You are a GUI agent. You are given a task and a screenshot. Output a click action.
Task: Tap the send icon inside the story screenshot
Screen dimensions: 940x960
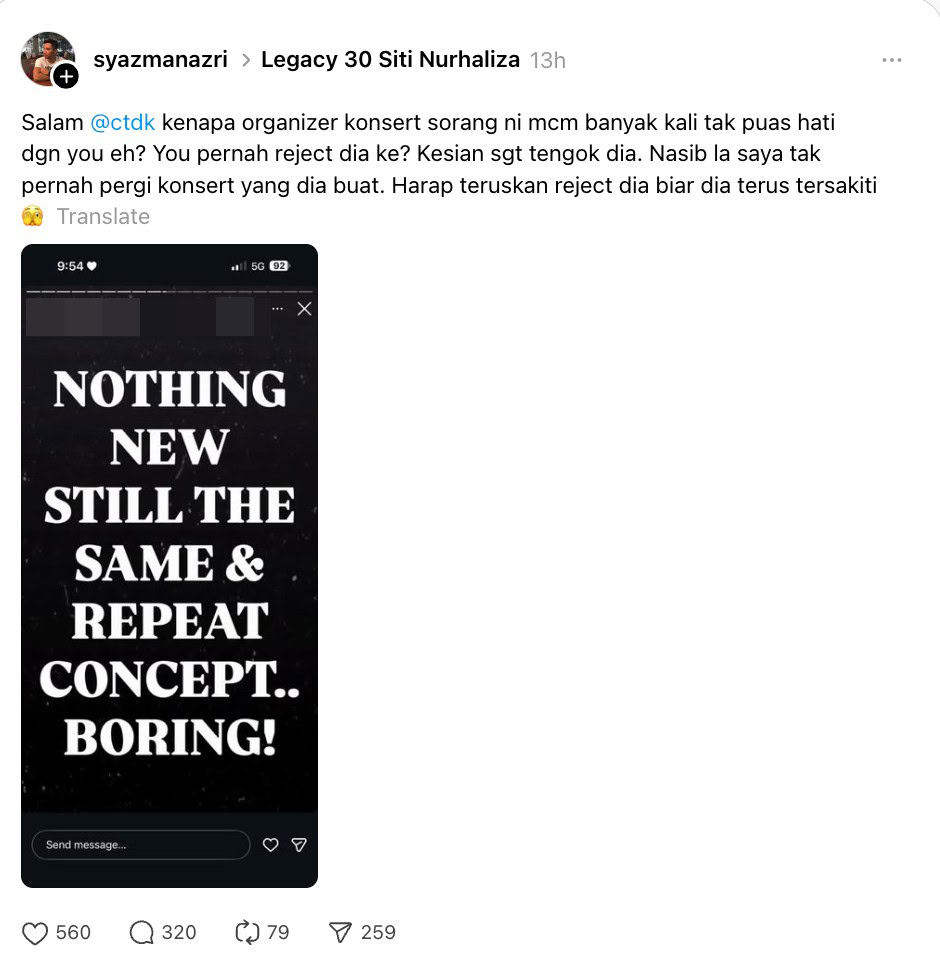coord(299,845)
